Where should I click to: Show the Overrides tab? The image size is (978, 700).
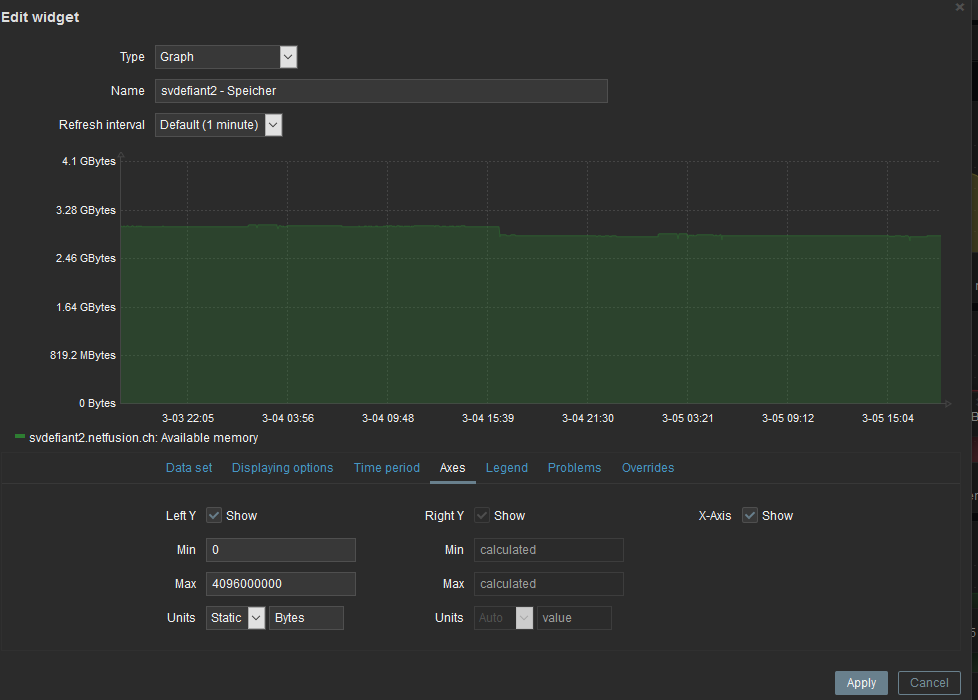648,468
